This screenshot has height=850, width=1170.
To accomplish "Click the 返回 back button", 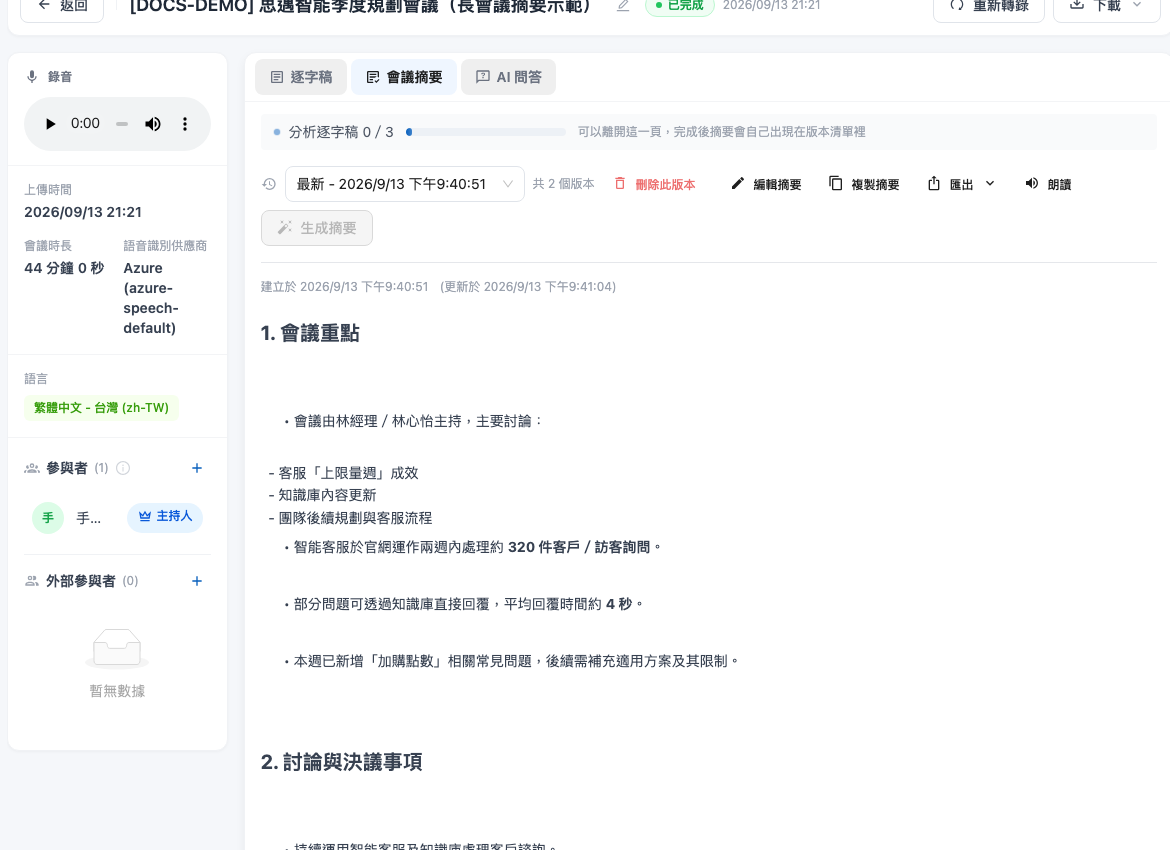I will [62, 6].
